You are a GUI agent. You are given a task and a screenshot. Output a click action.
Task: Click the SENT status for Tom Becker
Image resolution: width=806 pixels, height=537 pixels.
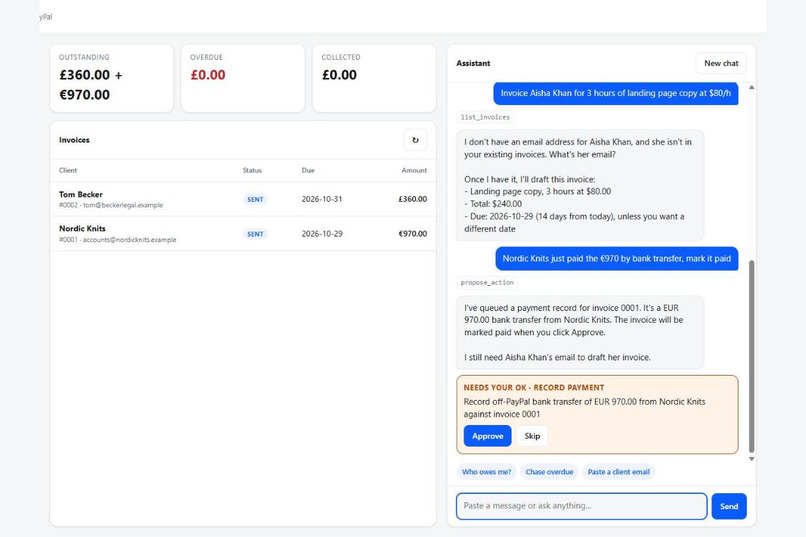[255, 199]
